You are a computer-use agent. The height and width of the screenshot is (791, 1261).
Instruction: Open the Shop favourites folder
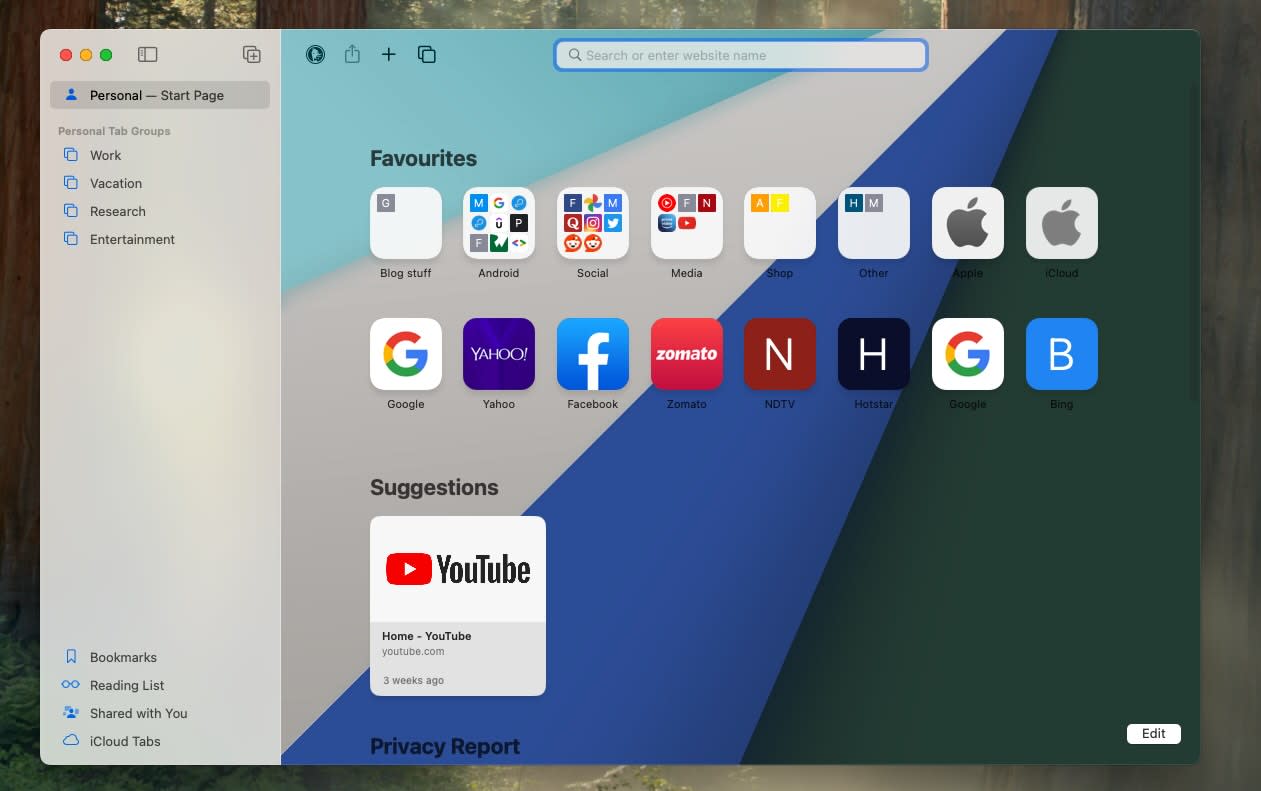[780, 223]
